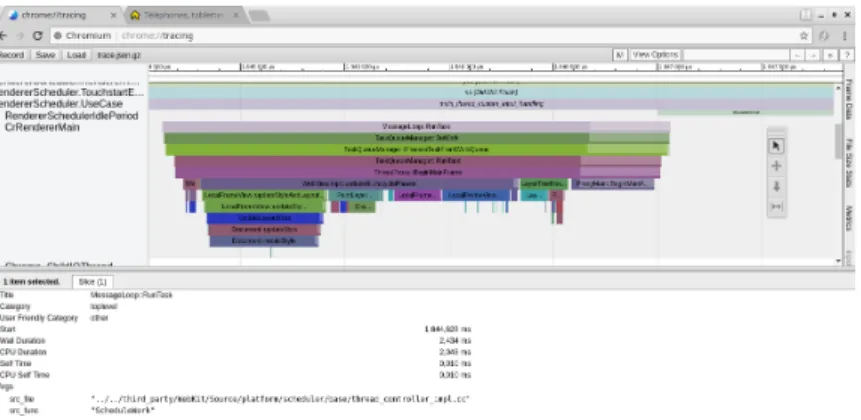Click the timeline vertical scrollbar thumb
861x420 pixels.
[838, 141]
